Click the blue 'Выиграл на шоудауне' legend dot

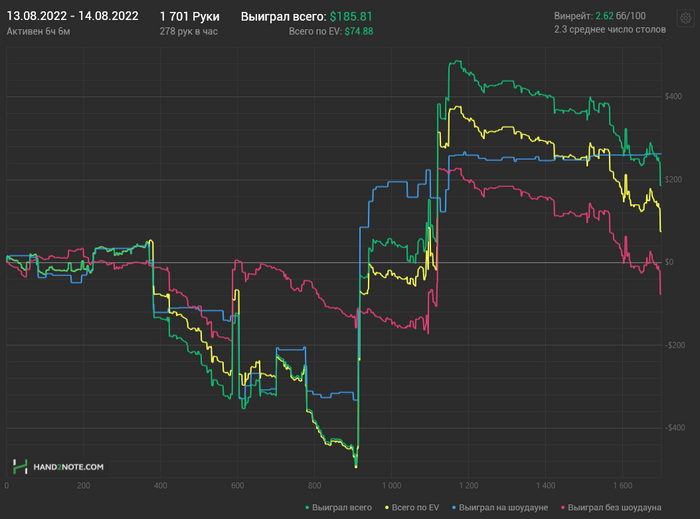(454, 508)
